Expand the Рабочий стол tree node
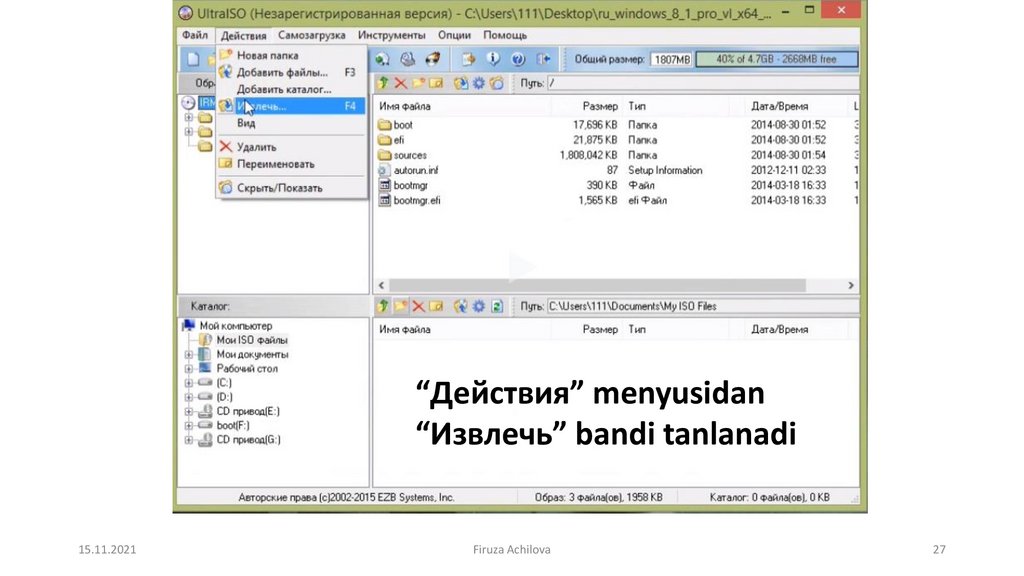The height and width of the screenshot is (576, 1024). [189, 369]
